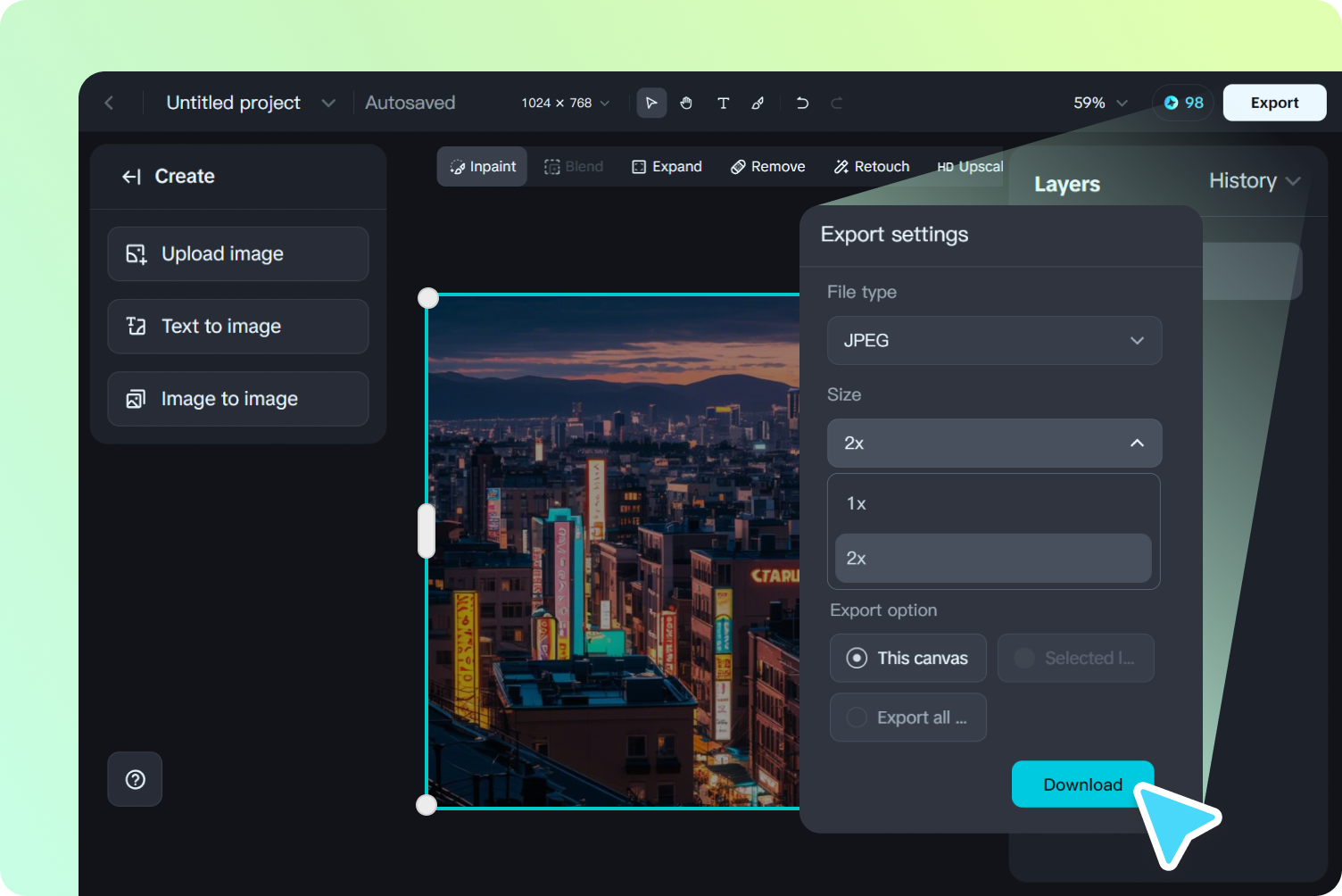Screen dimensions: 1342x896
Task: Select the Blend tool
Action: click(x=574, y=167)
